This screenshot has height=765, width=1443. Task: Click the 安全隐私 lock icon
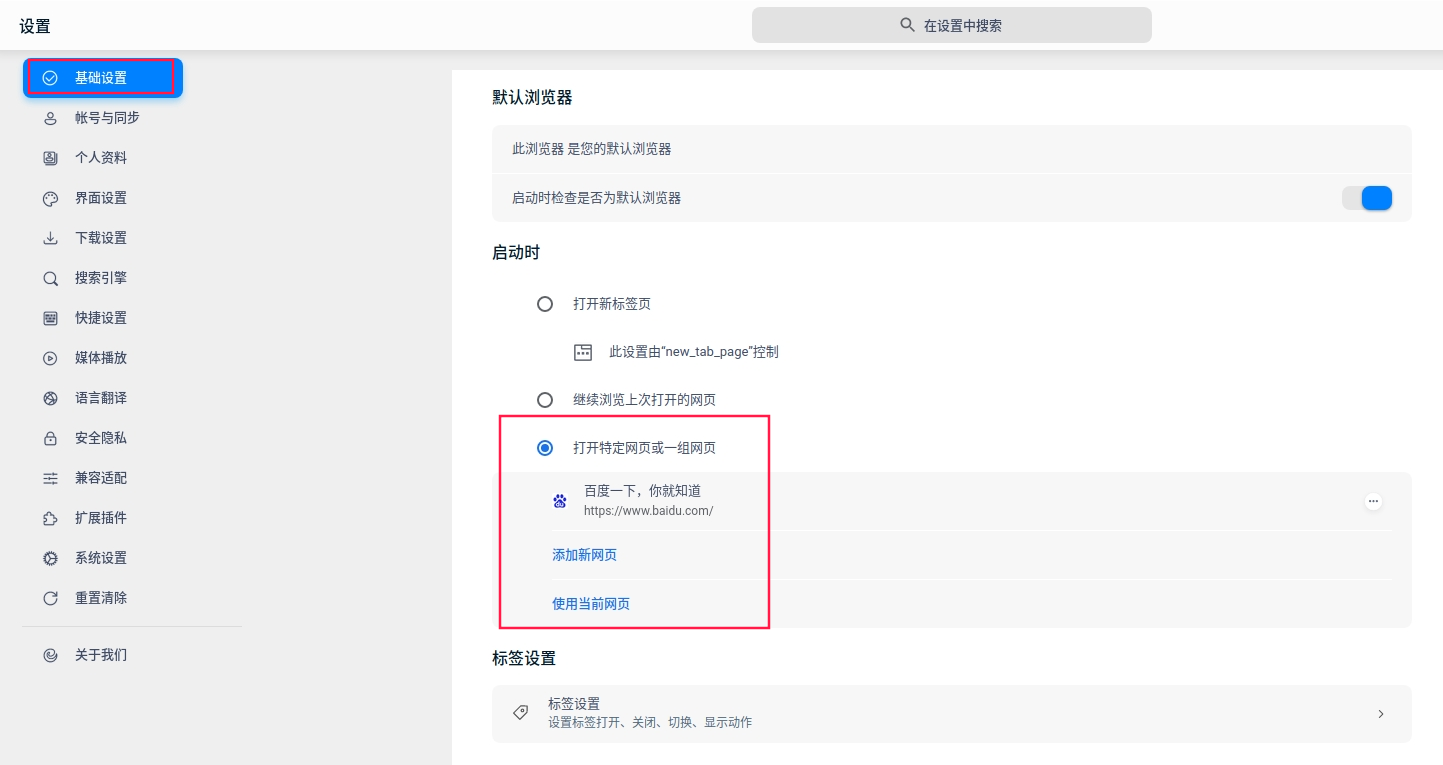pos(50,438)
